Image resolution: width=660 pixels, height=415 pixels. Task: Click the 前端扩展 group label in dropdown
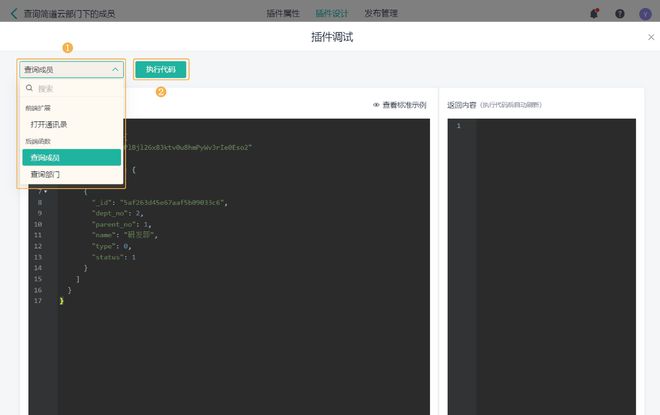coord(38,108)
